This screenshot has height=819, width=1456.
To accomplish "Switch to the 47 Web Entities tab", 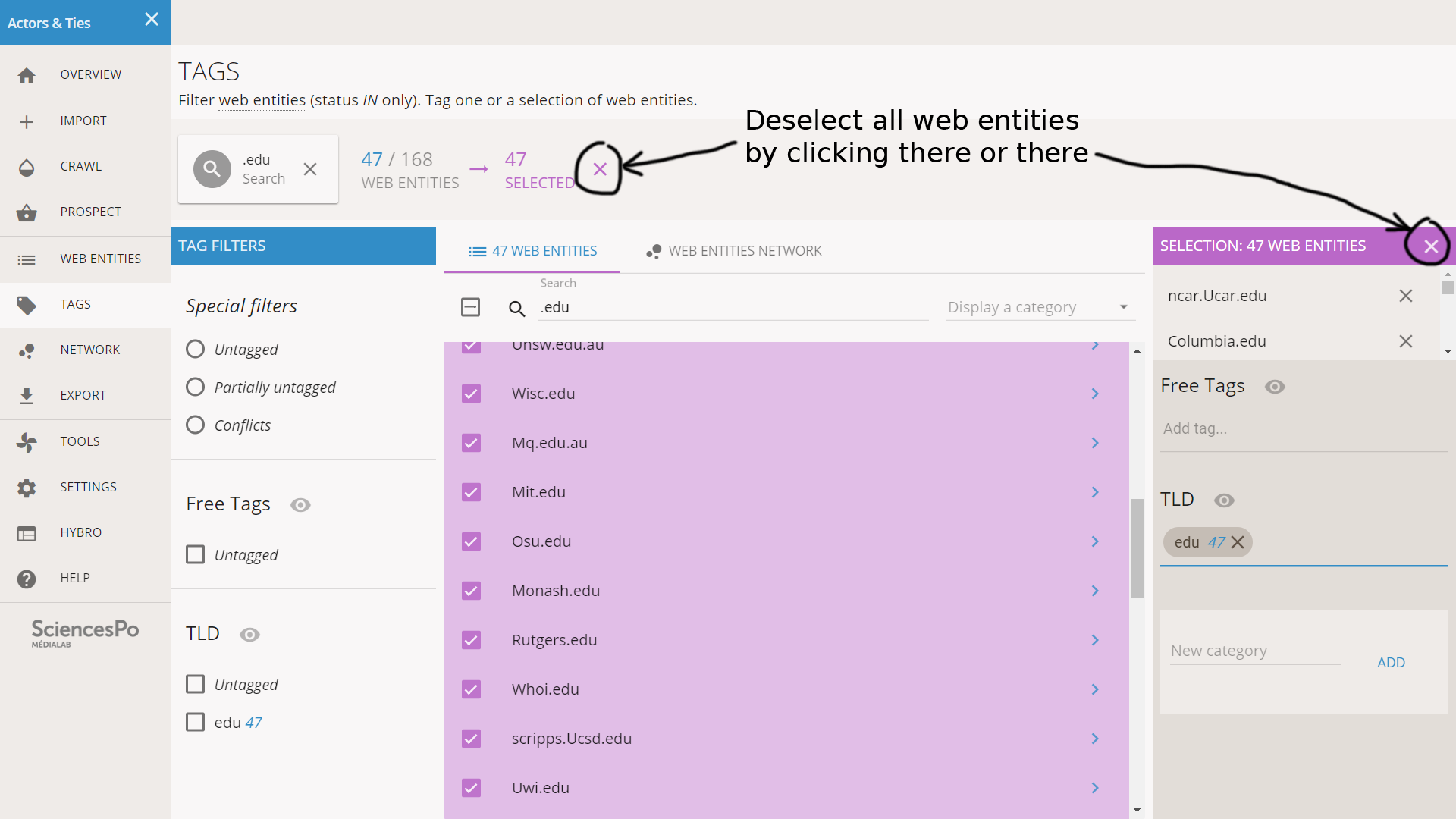I will coord(532,251).
